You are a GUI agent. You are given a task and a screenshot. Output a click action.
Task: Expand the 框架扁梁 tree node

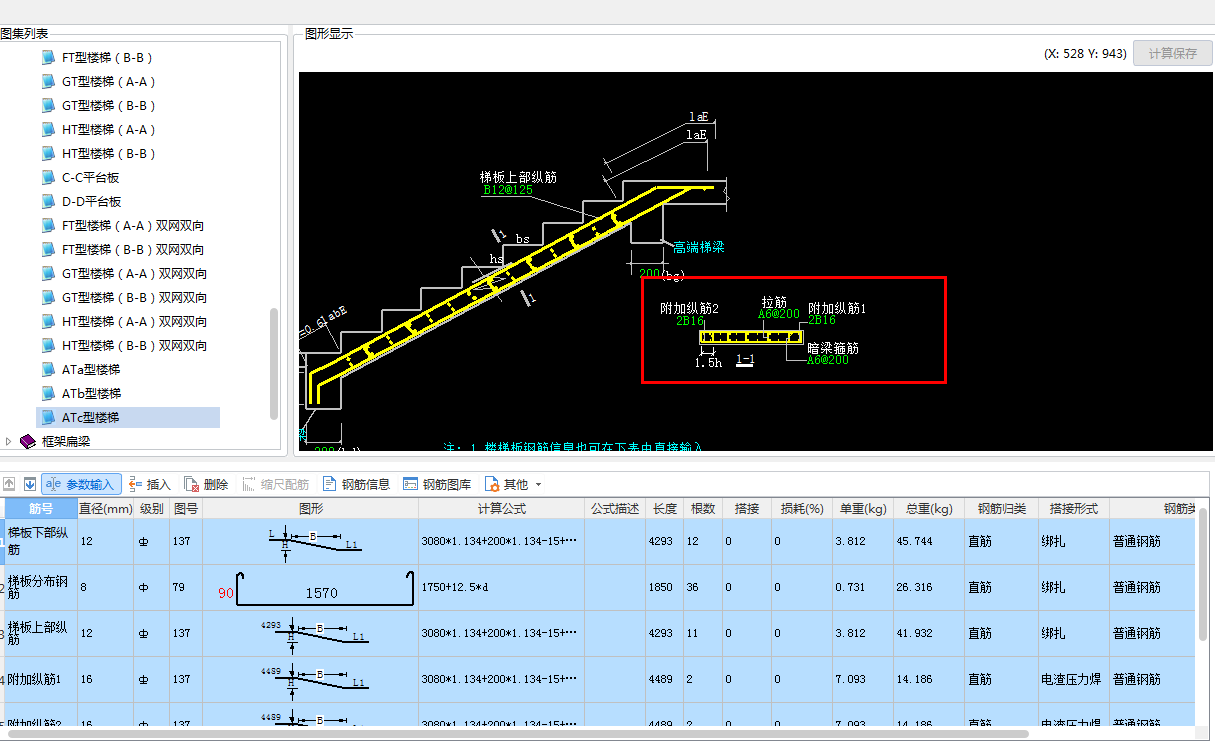point(9,441)
